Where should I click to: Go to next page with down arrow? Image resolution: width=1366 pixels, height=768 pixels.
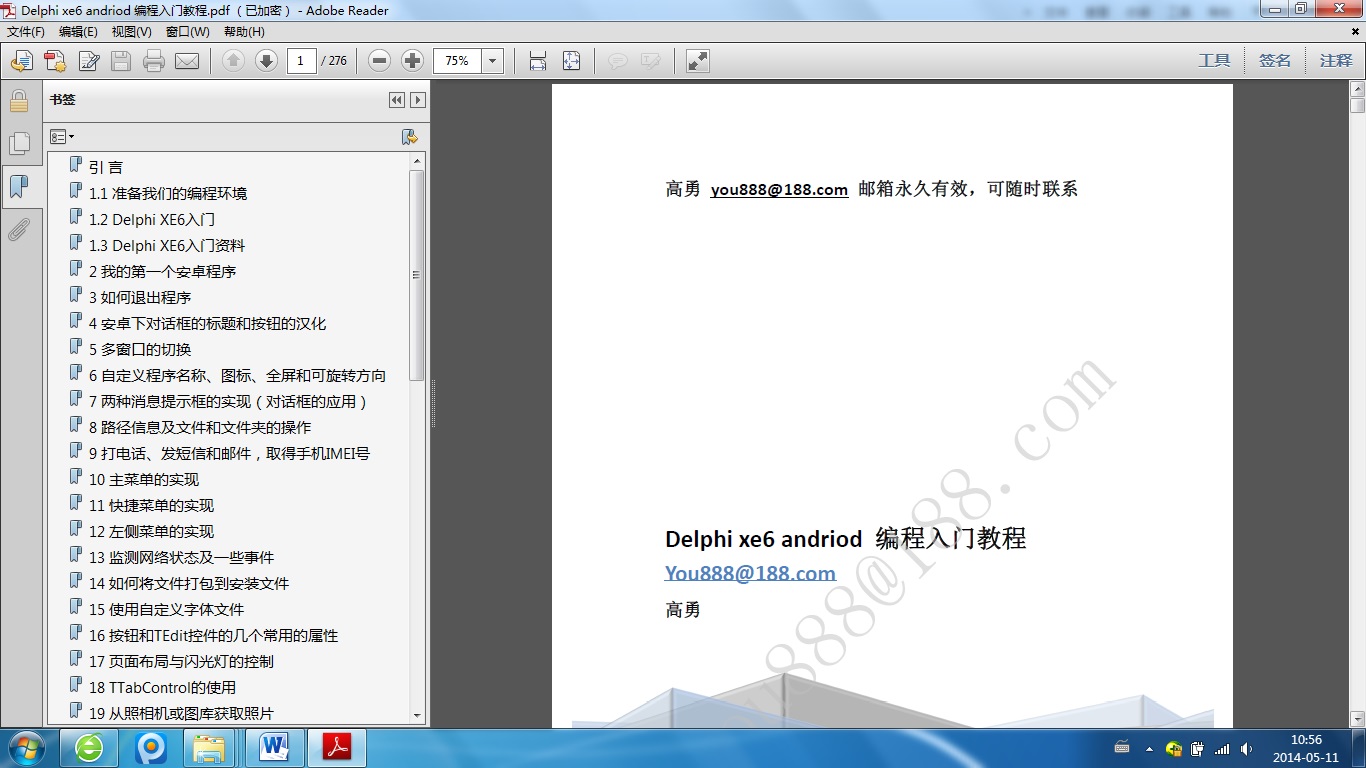(x=266, y=61)
